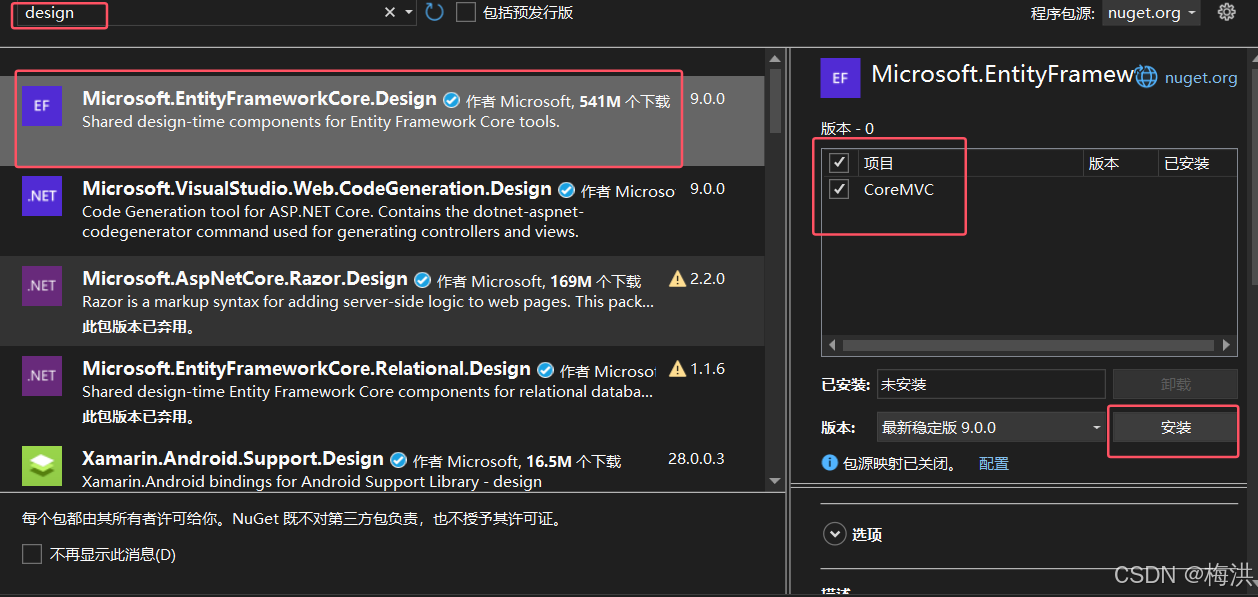Click into the search field containing design
The width and height of the screenshot is (1258, 597).
(200, 13)
